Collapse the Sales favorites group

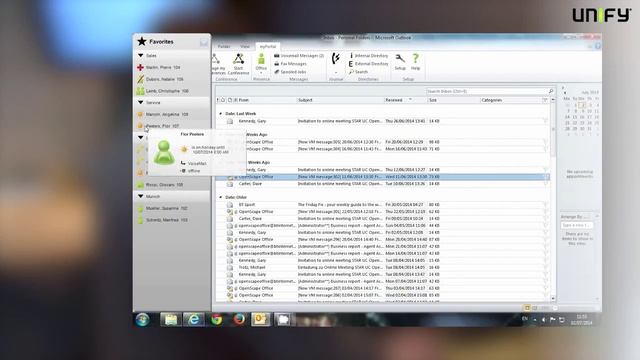(141, 56)
